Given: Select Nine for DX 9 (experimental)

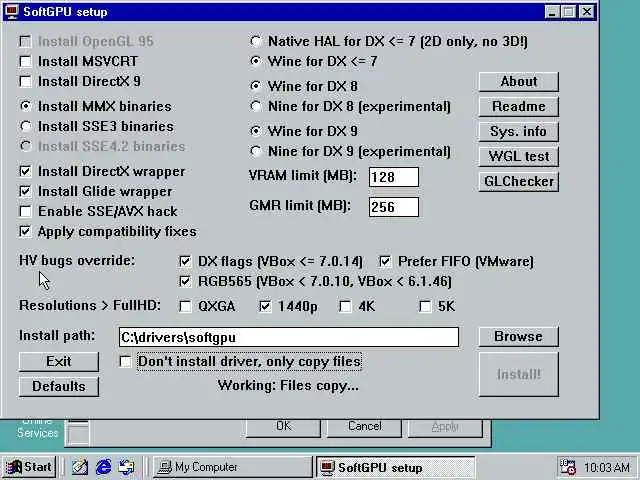Looking at the screenshot, I should [256, 151].
